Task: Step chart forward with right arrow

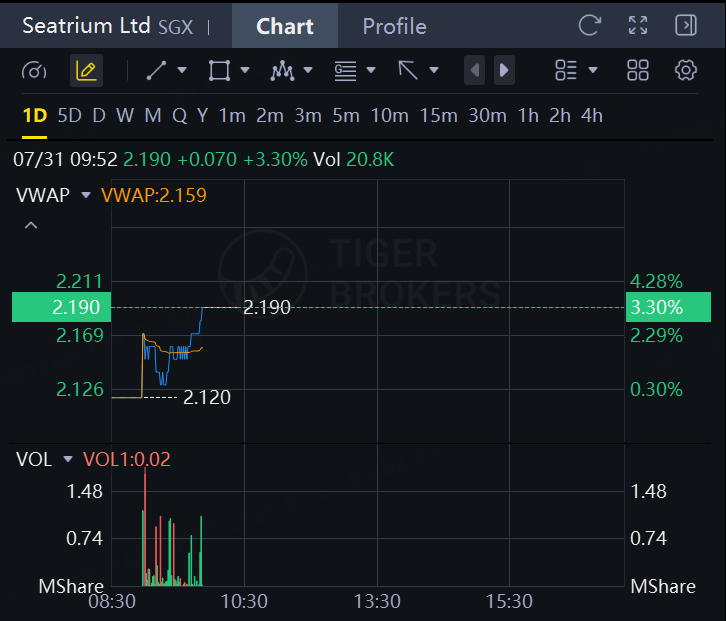Action: (504, 70)
